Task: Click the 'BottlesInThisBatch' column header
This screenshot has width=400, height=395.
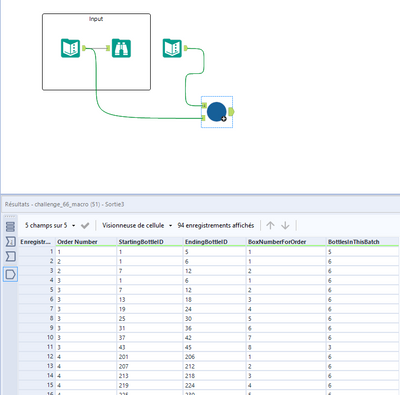Action: (x=362, y=242)
